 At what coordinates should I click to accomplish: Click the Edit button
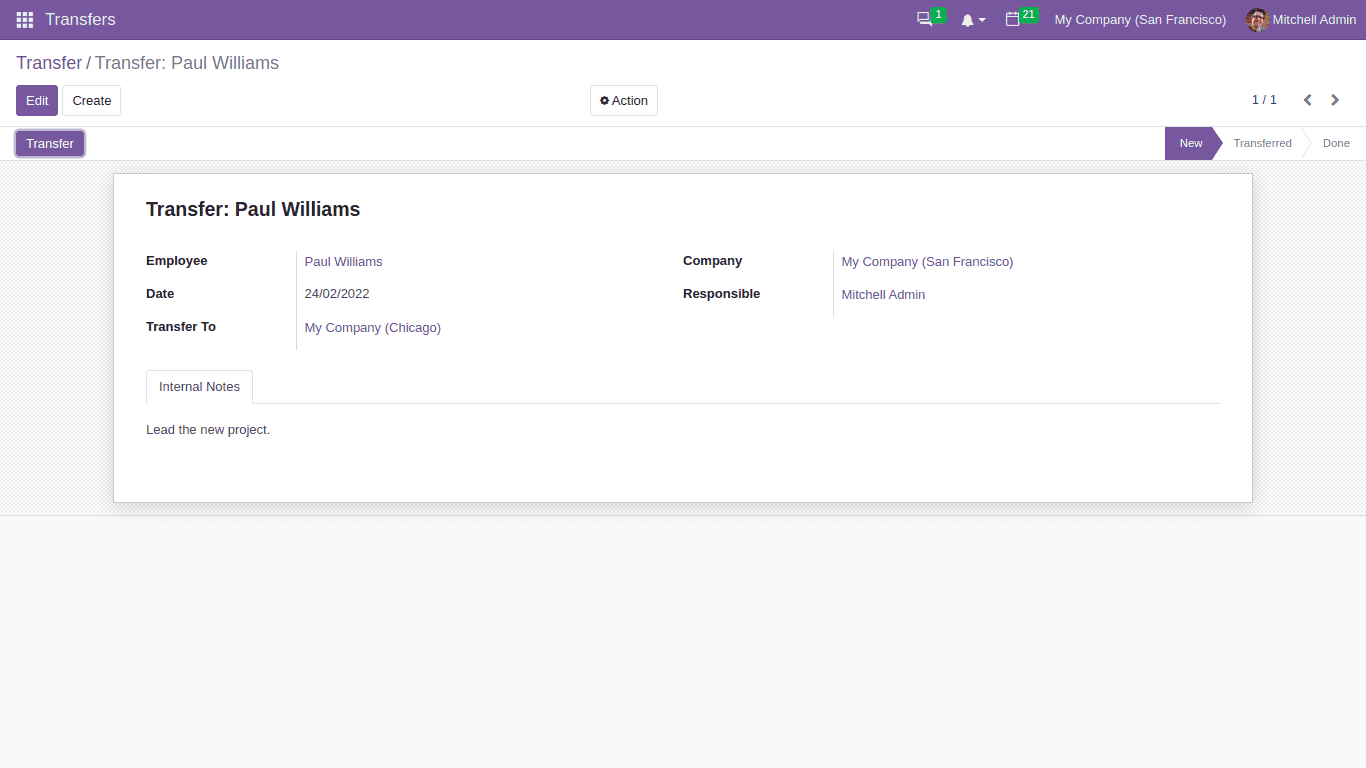(36, 100)
